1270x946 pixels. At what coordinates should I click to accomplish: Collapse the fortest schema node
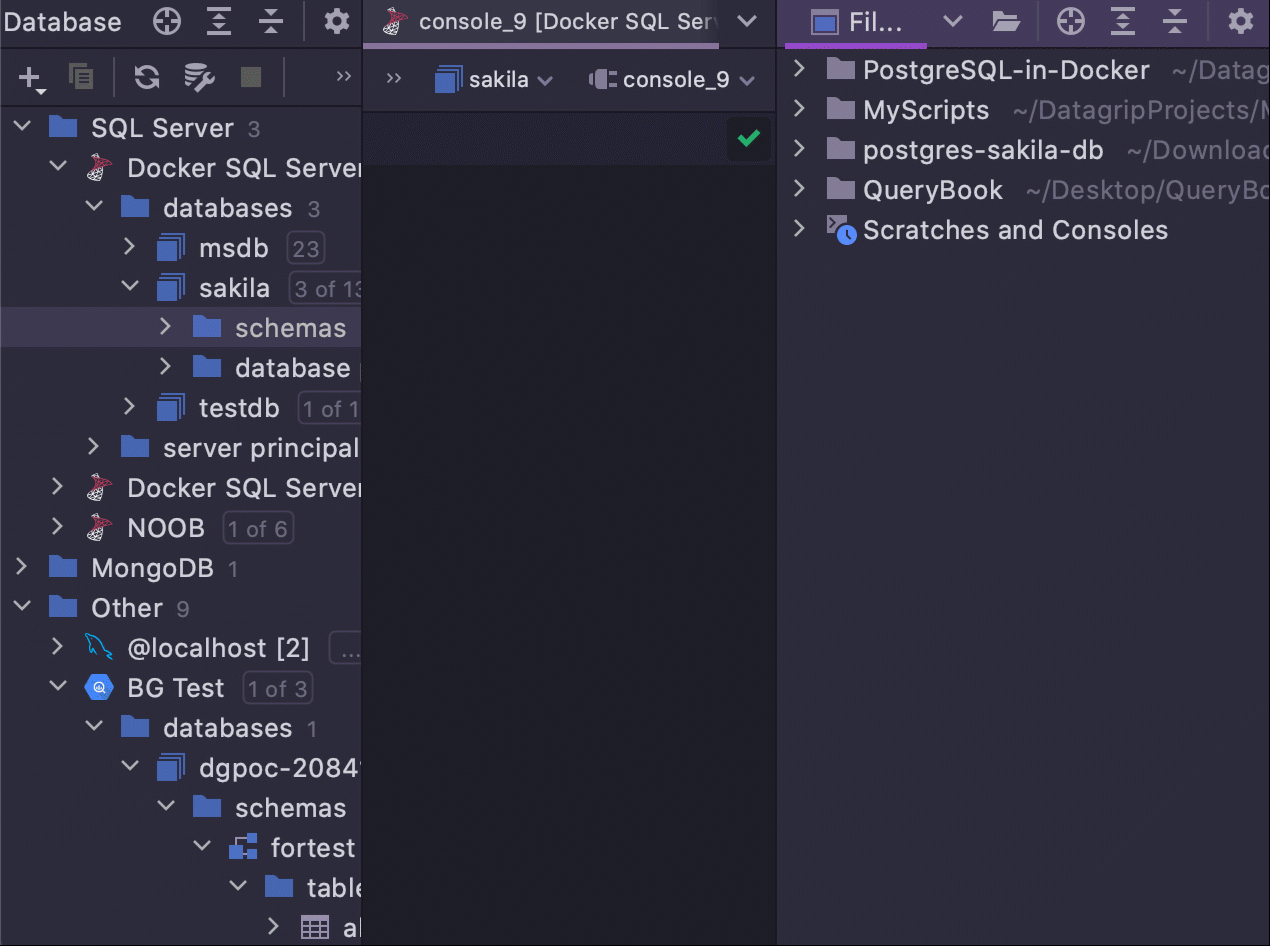click(202, 847)
